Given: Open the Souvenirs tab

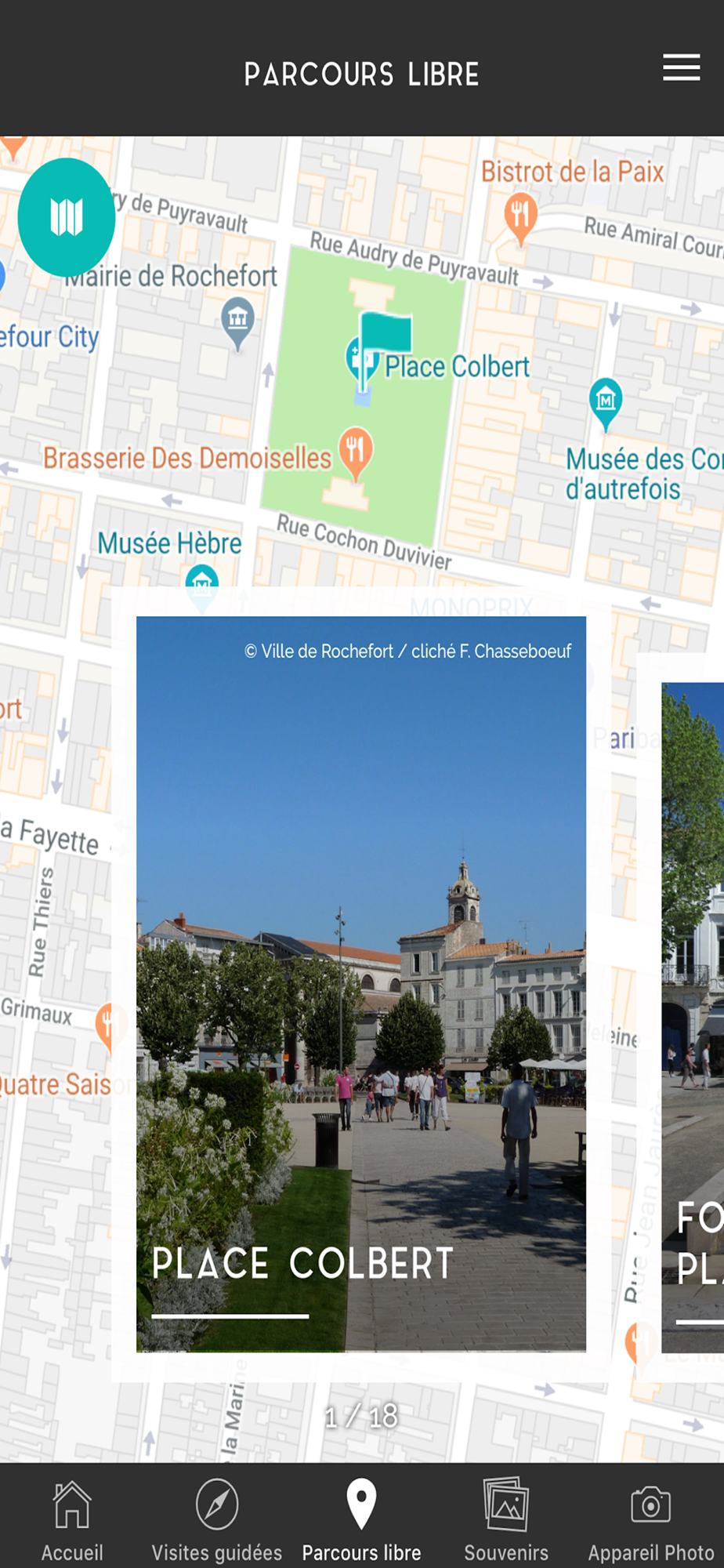Looking at the screenshot, I should click(x=506, y=1519).
